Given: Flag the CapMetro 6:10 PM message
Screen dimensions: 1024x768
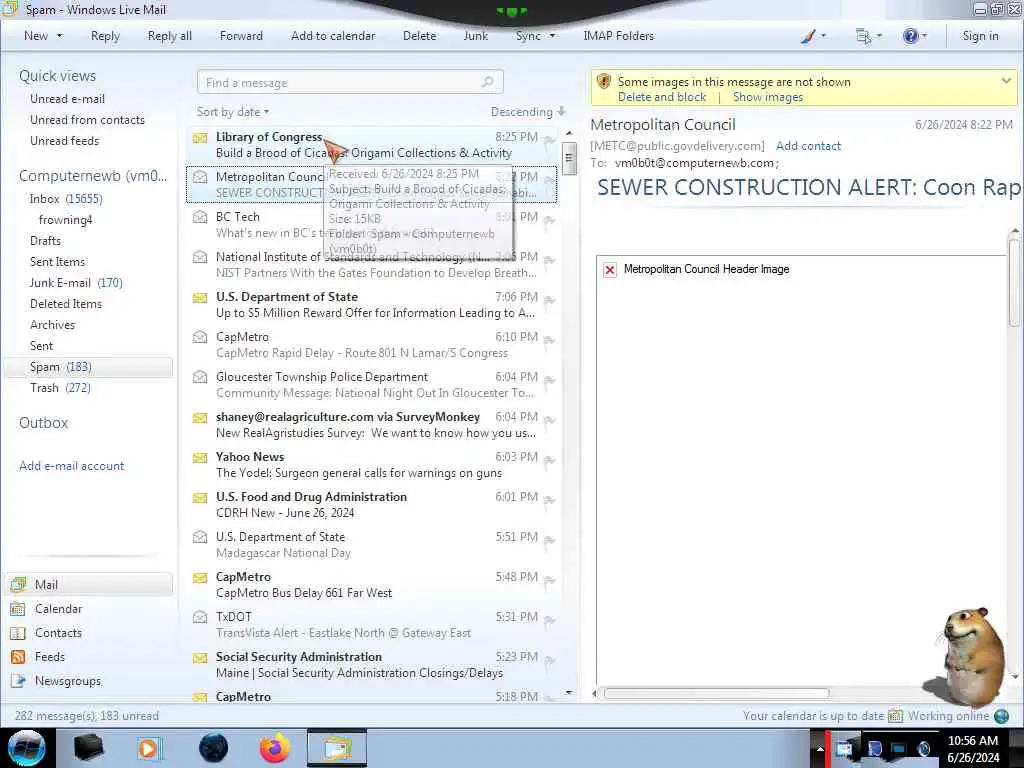Looking at the screenshot, I should (x=549, y=340).
